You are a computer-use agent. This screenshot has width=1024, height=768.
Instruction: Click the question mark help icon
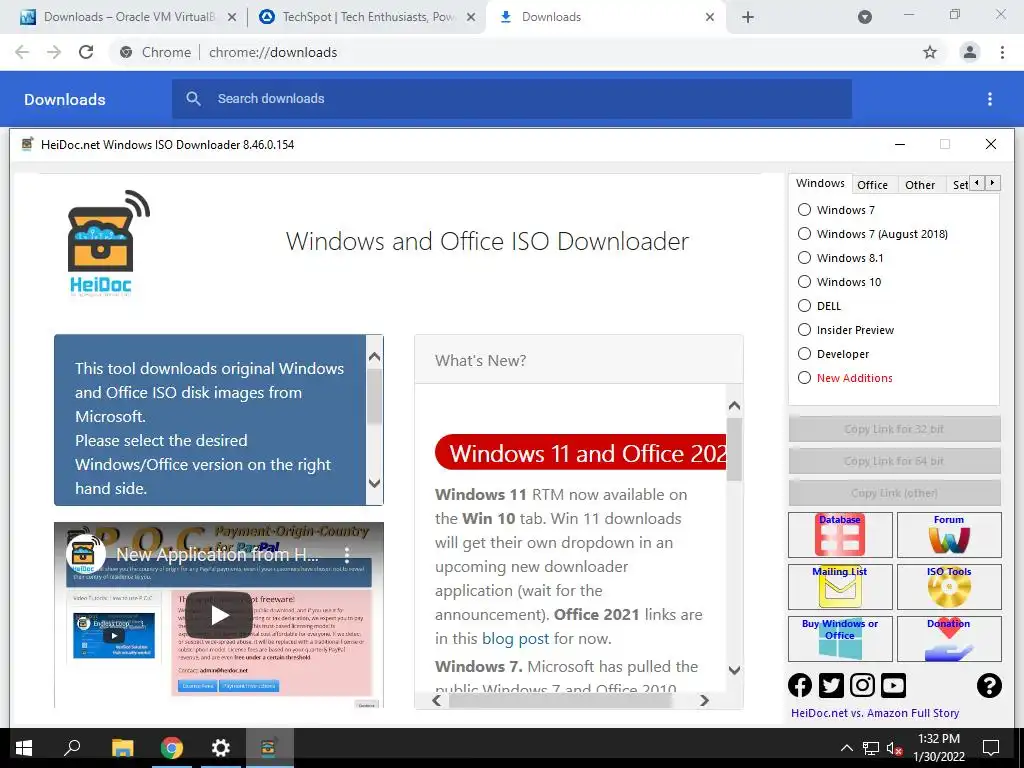pos(989,685)
